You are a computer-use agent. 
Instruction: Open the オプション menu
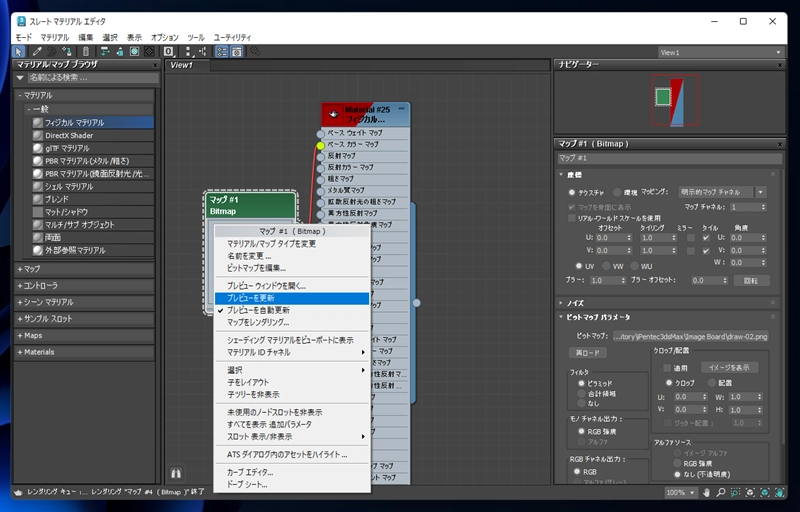[164, 37]
